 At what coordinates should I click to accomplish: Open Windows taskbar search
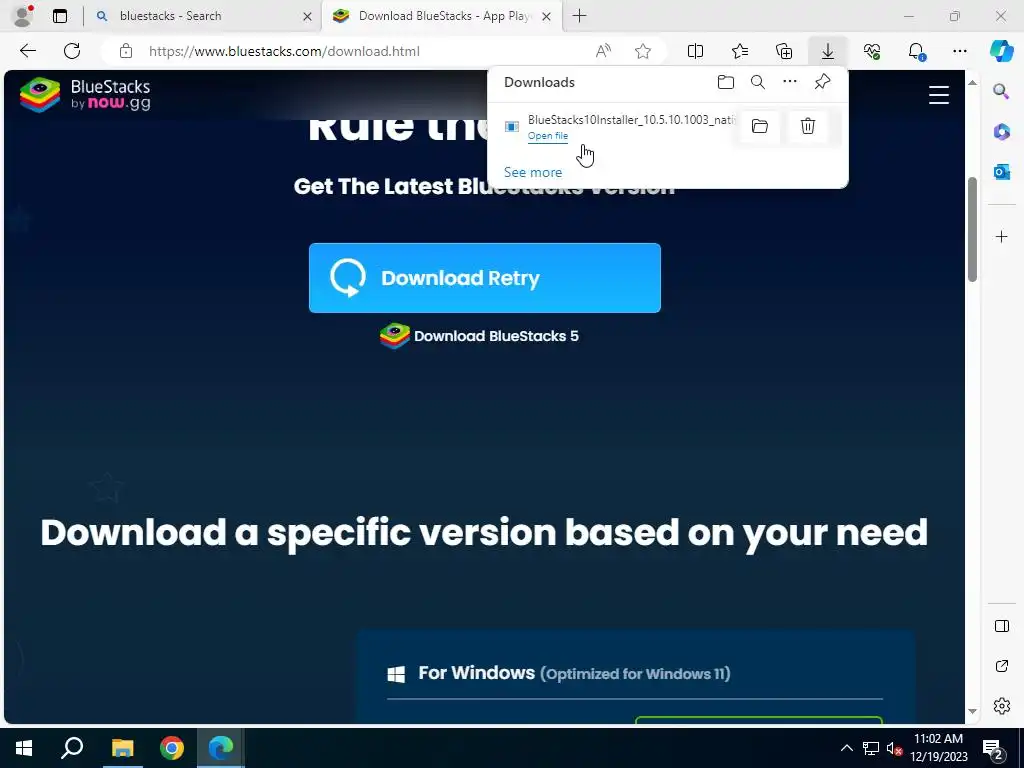(72, 748)
